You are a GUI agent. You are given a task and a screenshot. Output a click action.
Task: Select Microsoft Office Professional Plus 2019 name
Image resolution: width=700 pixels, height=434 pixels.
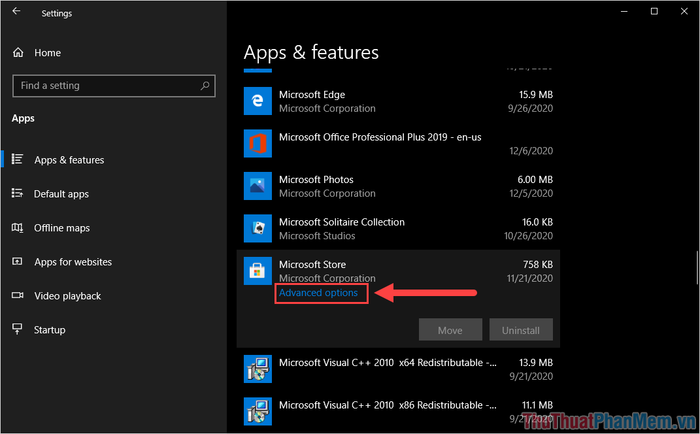380,137
